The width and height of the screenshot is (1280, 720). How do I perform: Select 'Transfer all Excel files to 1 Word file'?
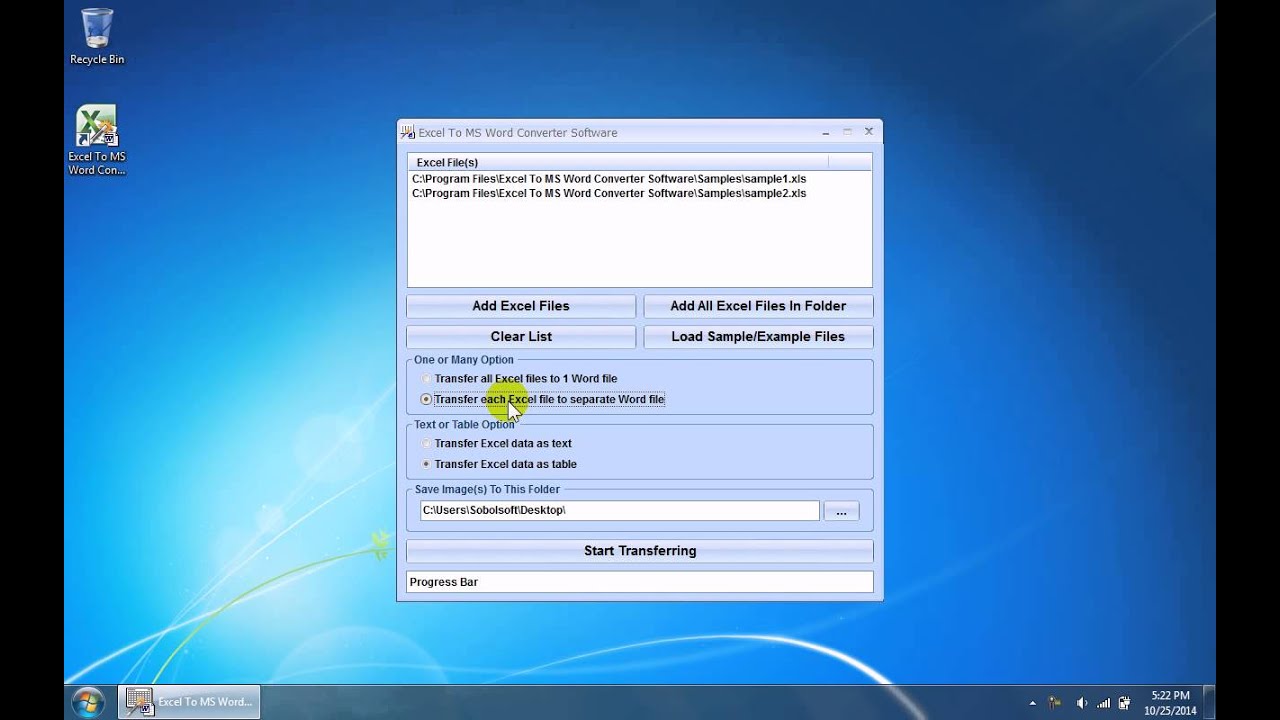coord(519,379)
